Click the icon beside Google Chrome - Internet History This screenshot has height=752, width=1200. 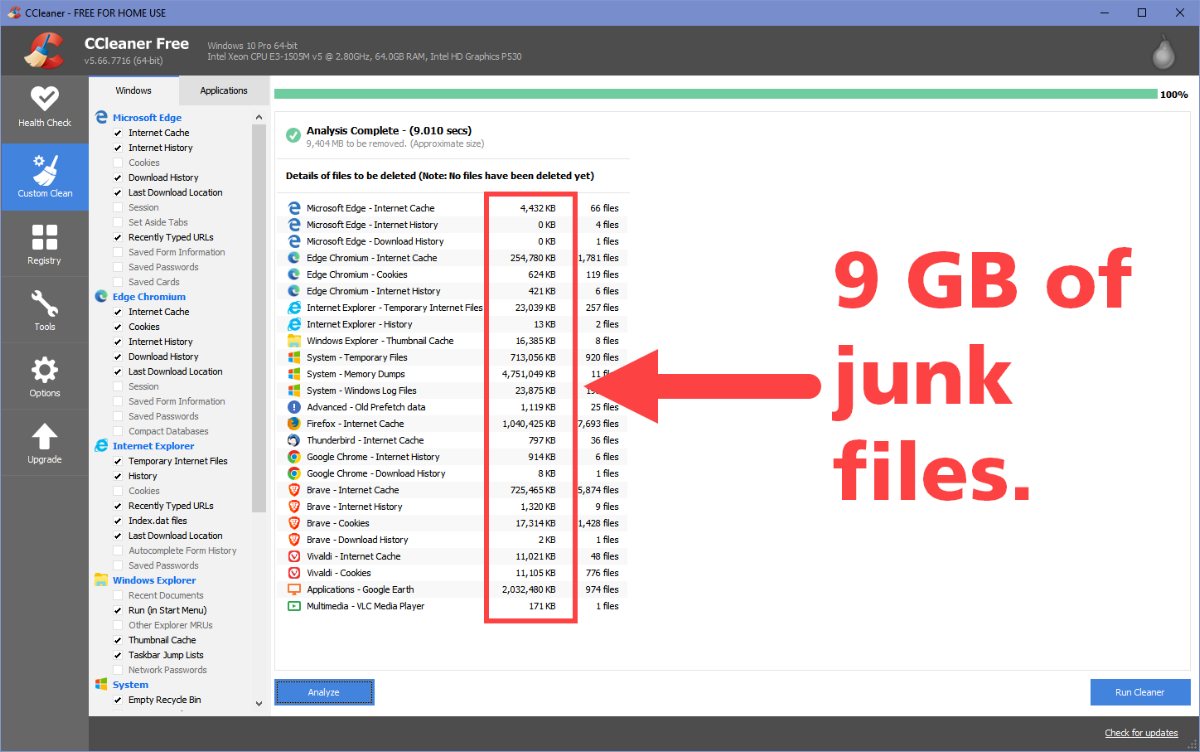(x=294, y=457)
